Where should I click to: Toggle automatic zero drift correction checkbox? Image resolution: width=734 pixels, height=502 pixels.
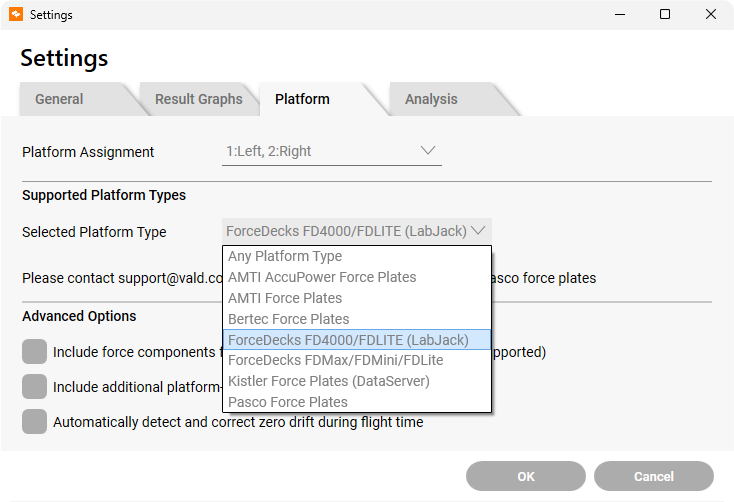tap(34, 421)
